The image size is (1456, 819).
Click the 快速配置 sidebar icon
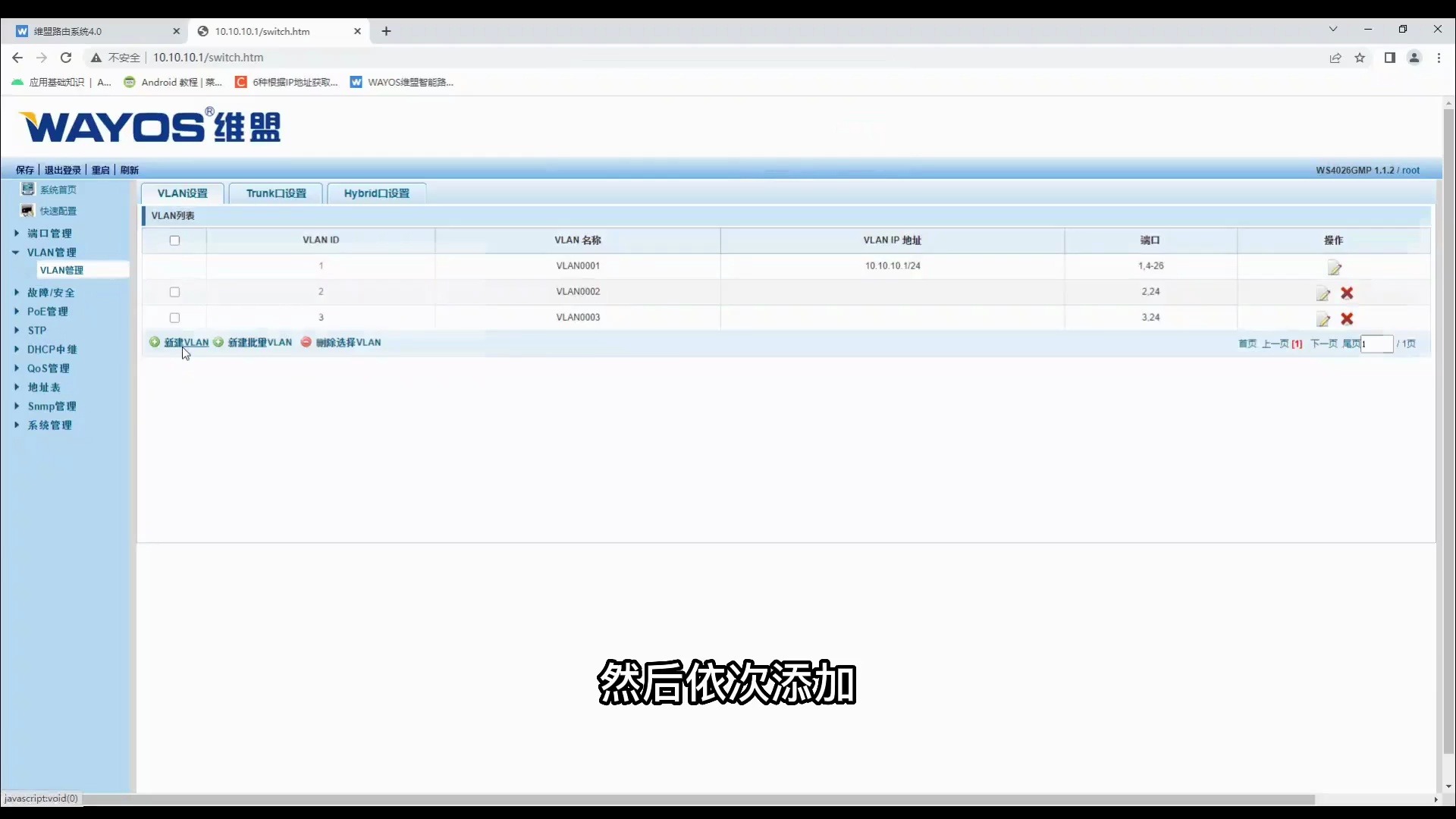point(28,210)
